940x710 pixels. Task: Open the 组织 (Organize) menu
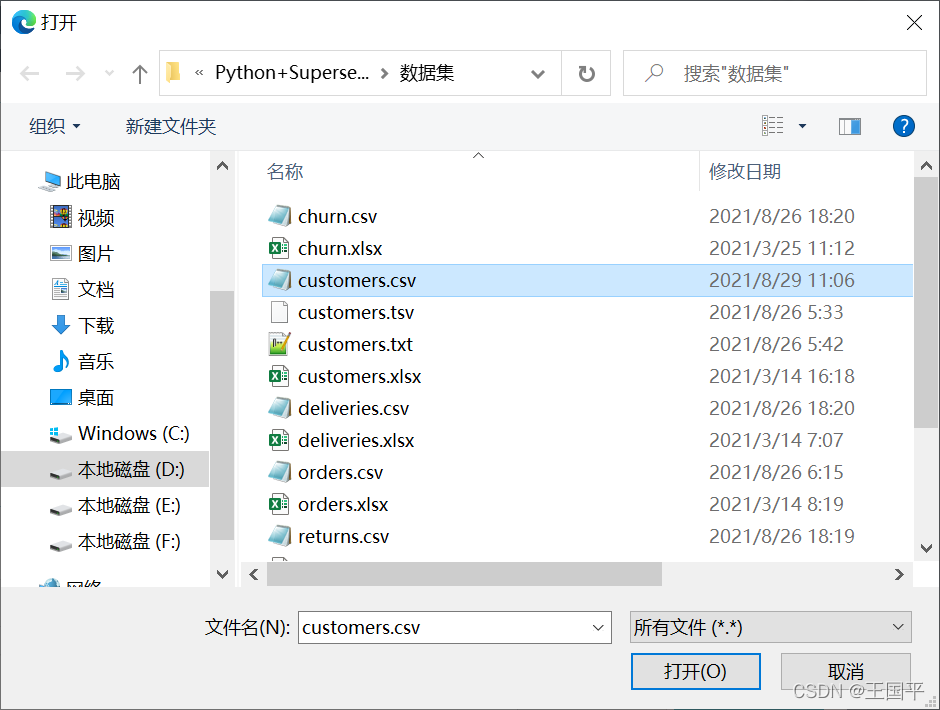[x=55, y=126]
